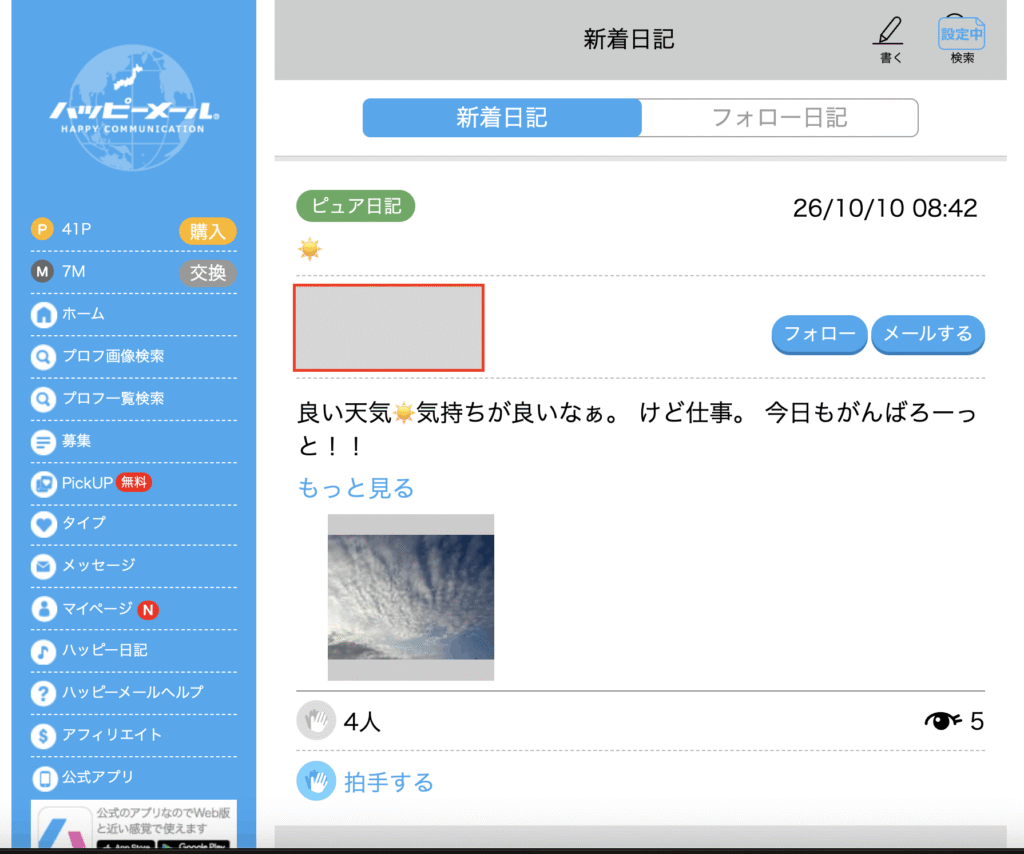
Task: Click the フォロー button
Action: click(x=820, y=334)
